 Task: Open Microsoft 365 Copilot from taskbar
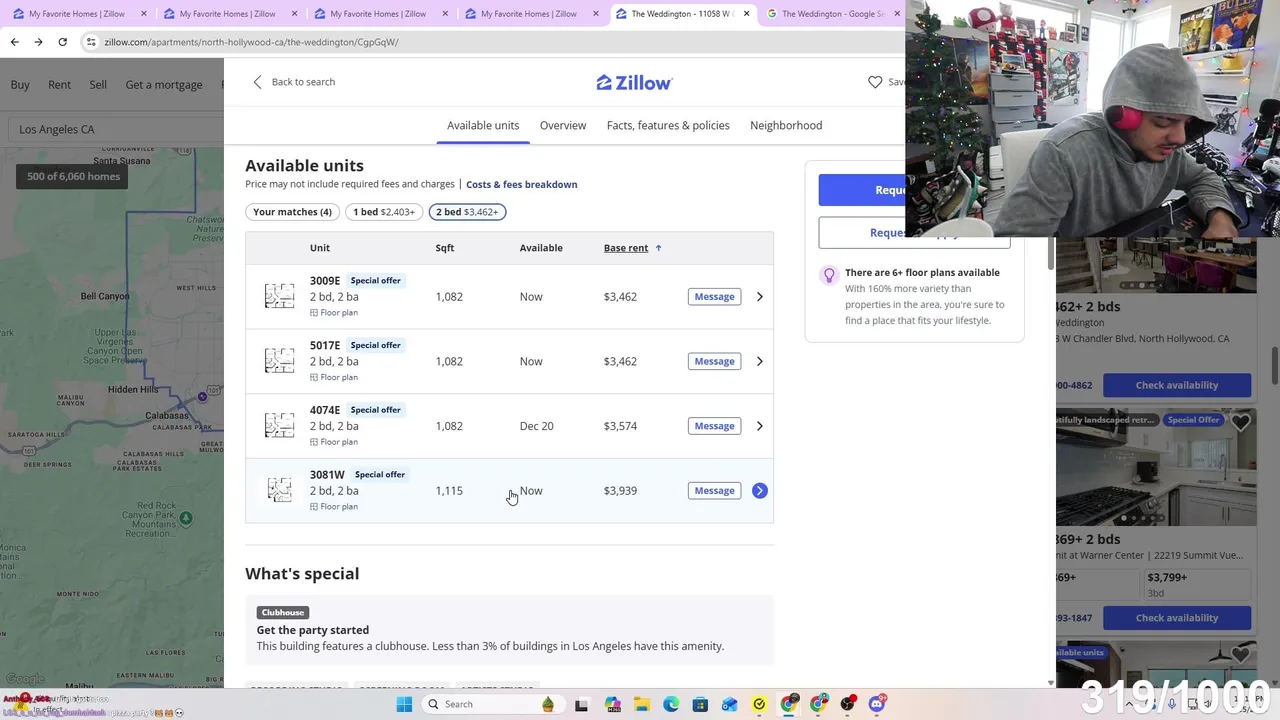click(613, 704)
